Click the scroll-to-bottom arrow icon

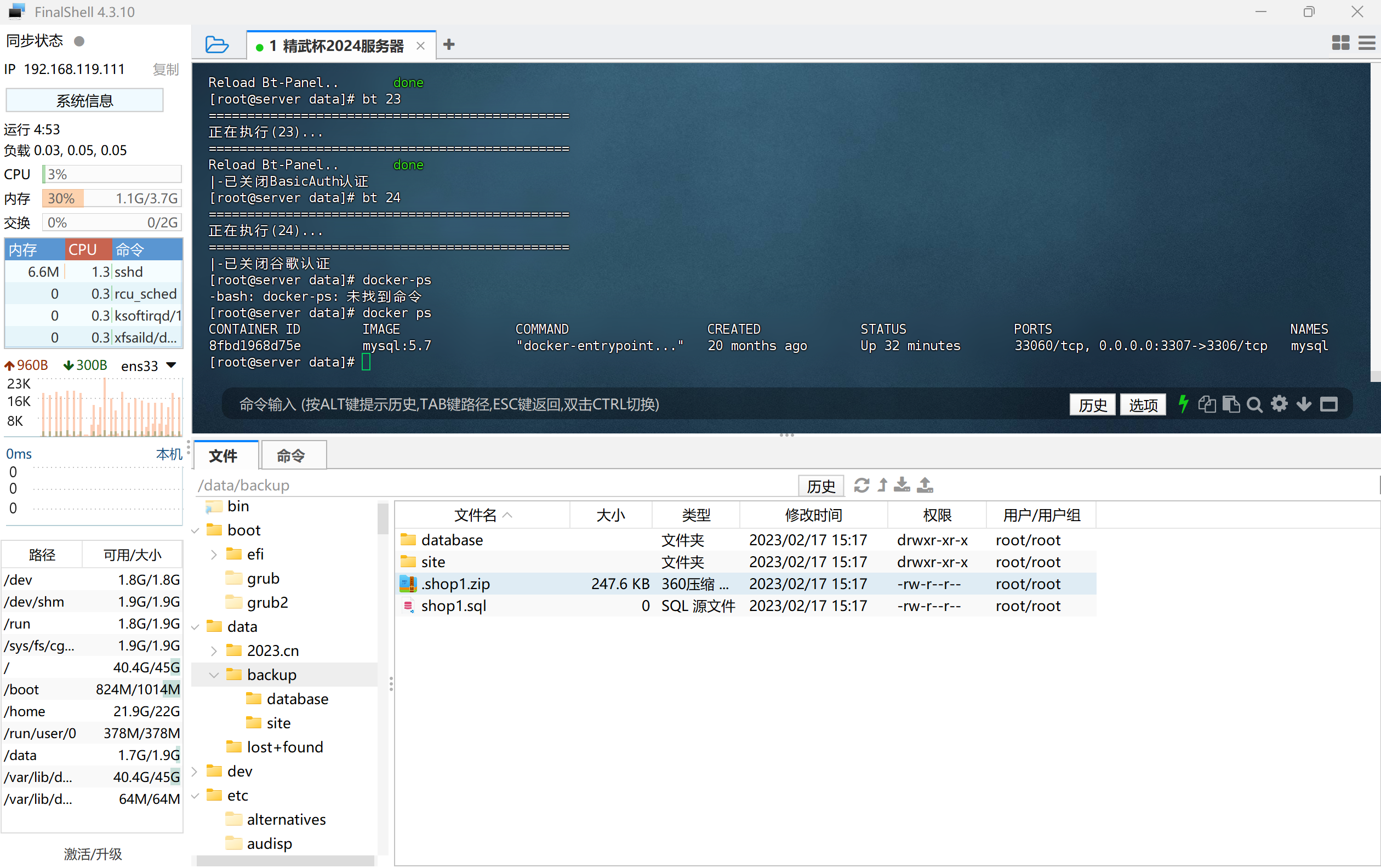[1304, 404]
